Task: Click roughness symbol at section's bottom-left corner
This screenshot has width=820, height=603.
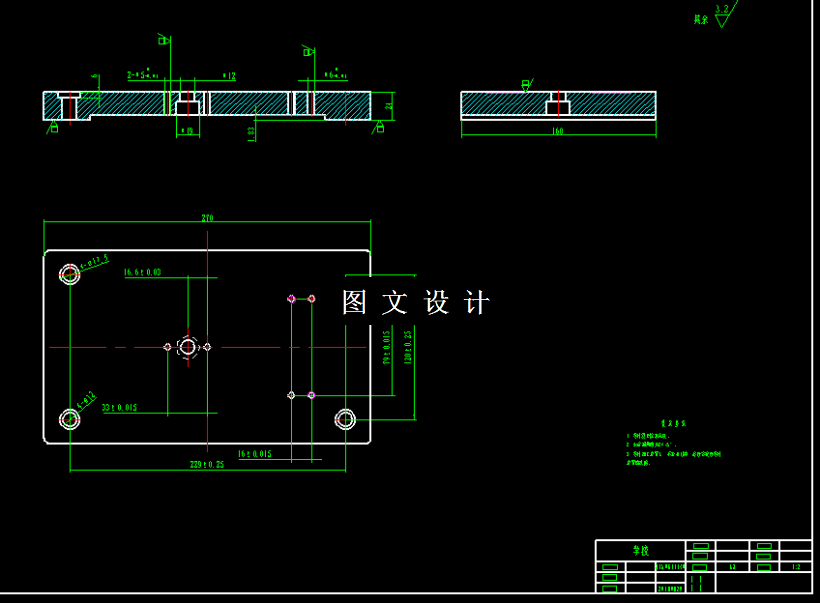Action: click(x=53, y=127)
